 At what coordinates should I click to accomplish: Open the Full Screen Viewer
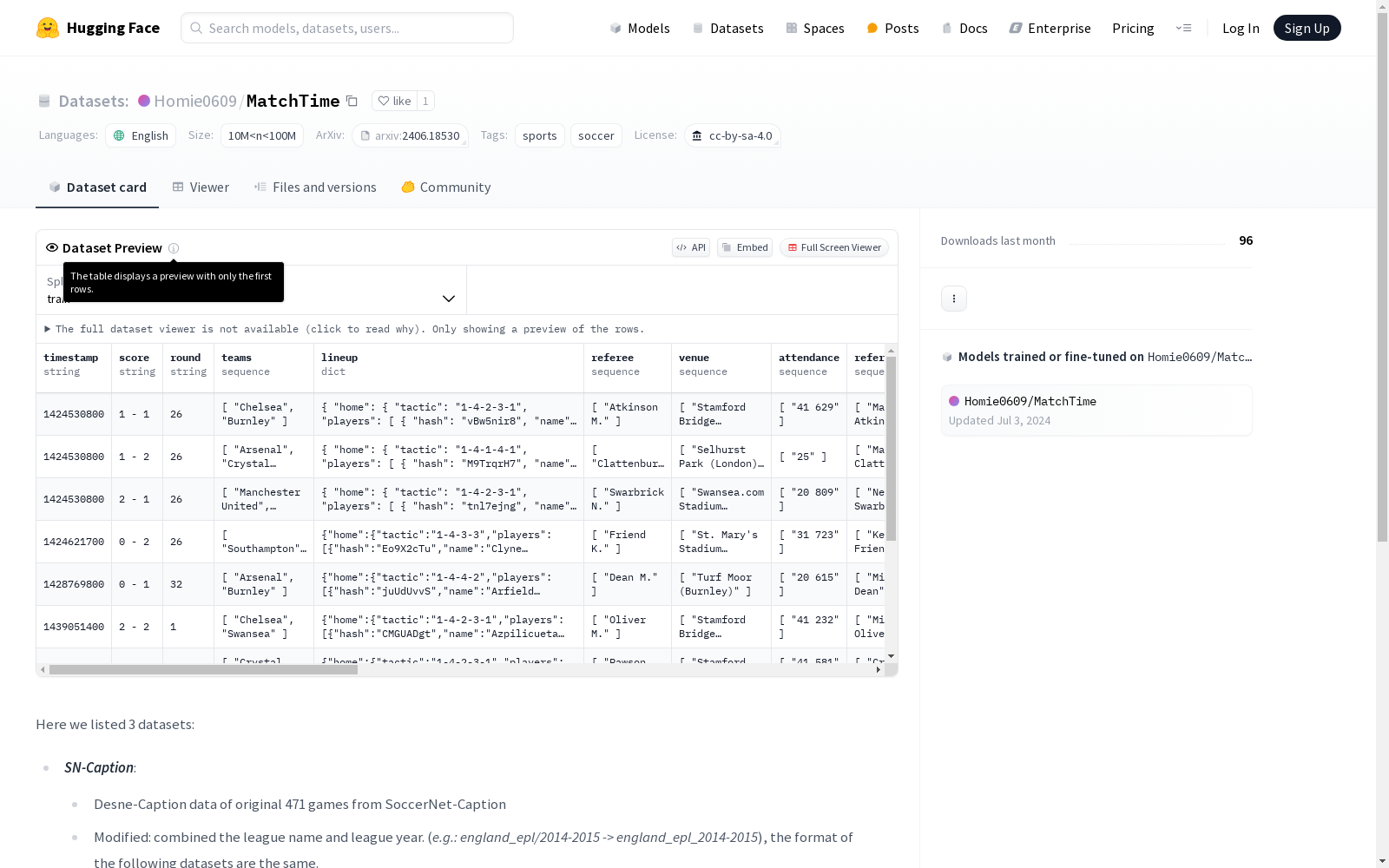coord(834,247)
